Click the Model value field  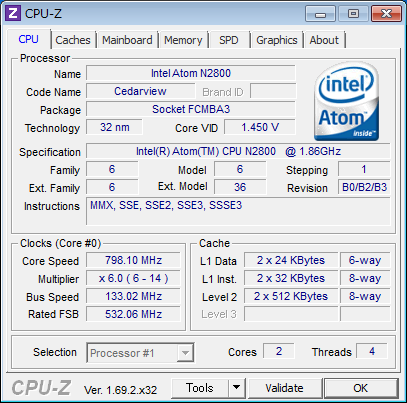[240, 169]
